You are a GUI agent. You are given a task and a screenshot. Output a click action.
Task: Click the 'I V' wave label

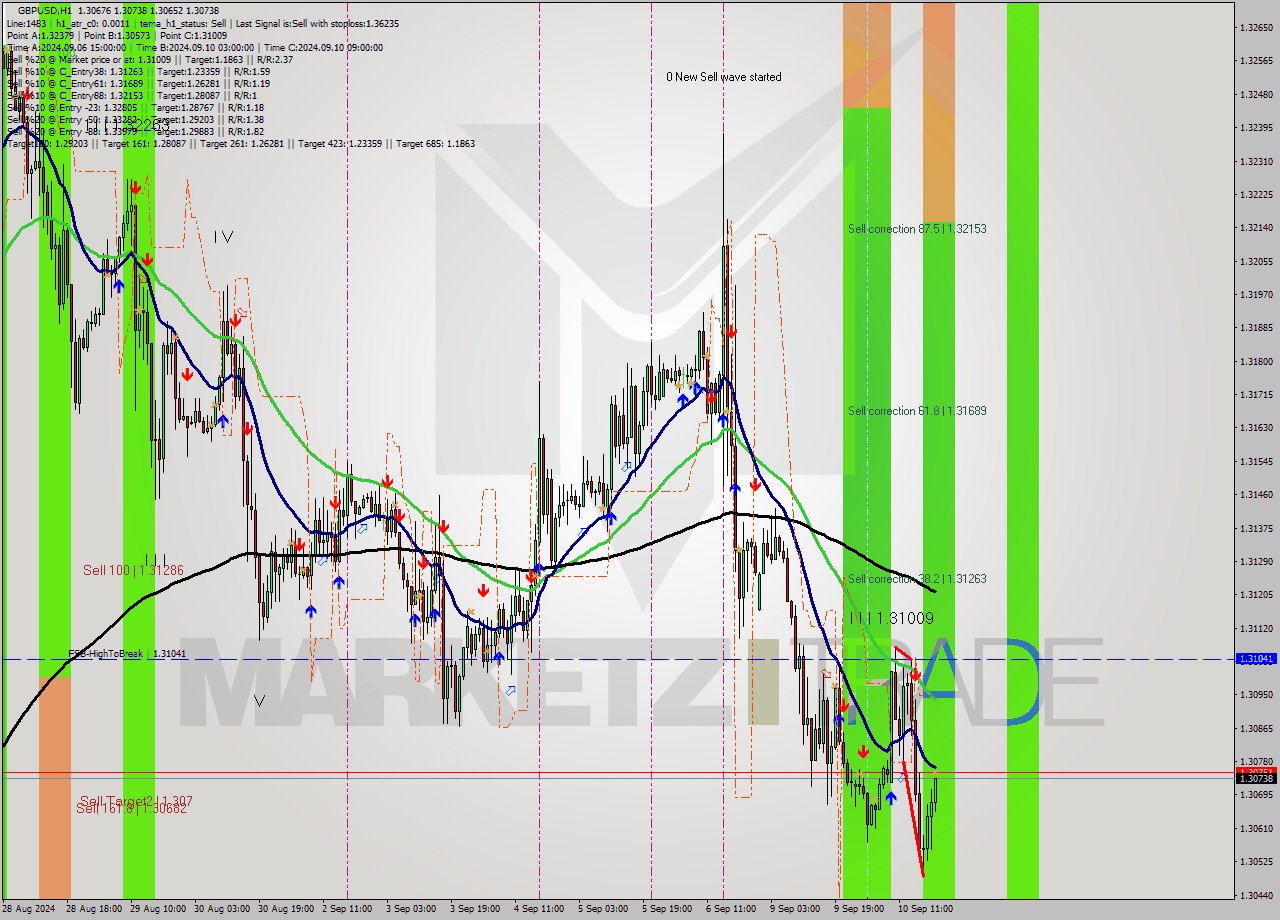pyautogui.click(x=223, y=237)
